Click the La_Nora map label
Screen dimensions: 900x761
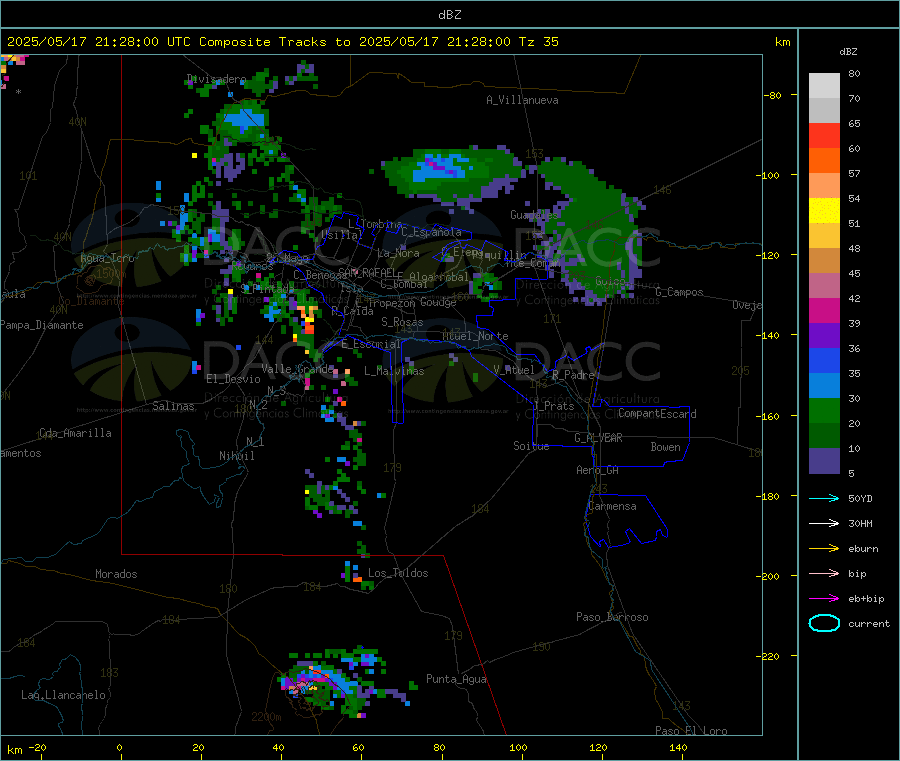398,253
